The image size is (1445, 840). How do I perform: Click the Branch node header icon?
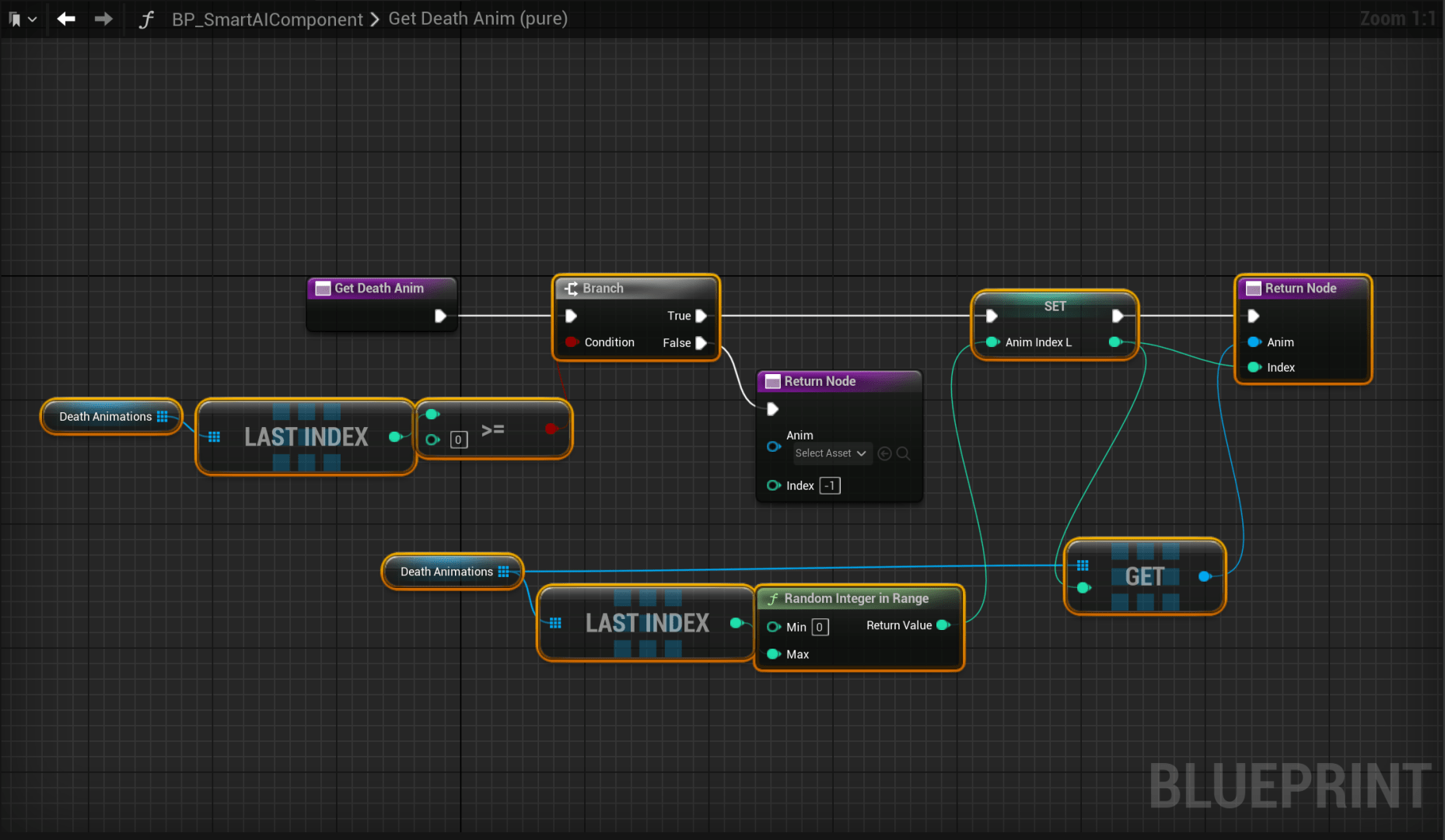tap(571, 289)
